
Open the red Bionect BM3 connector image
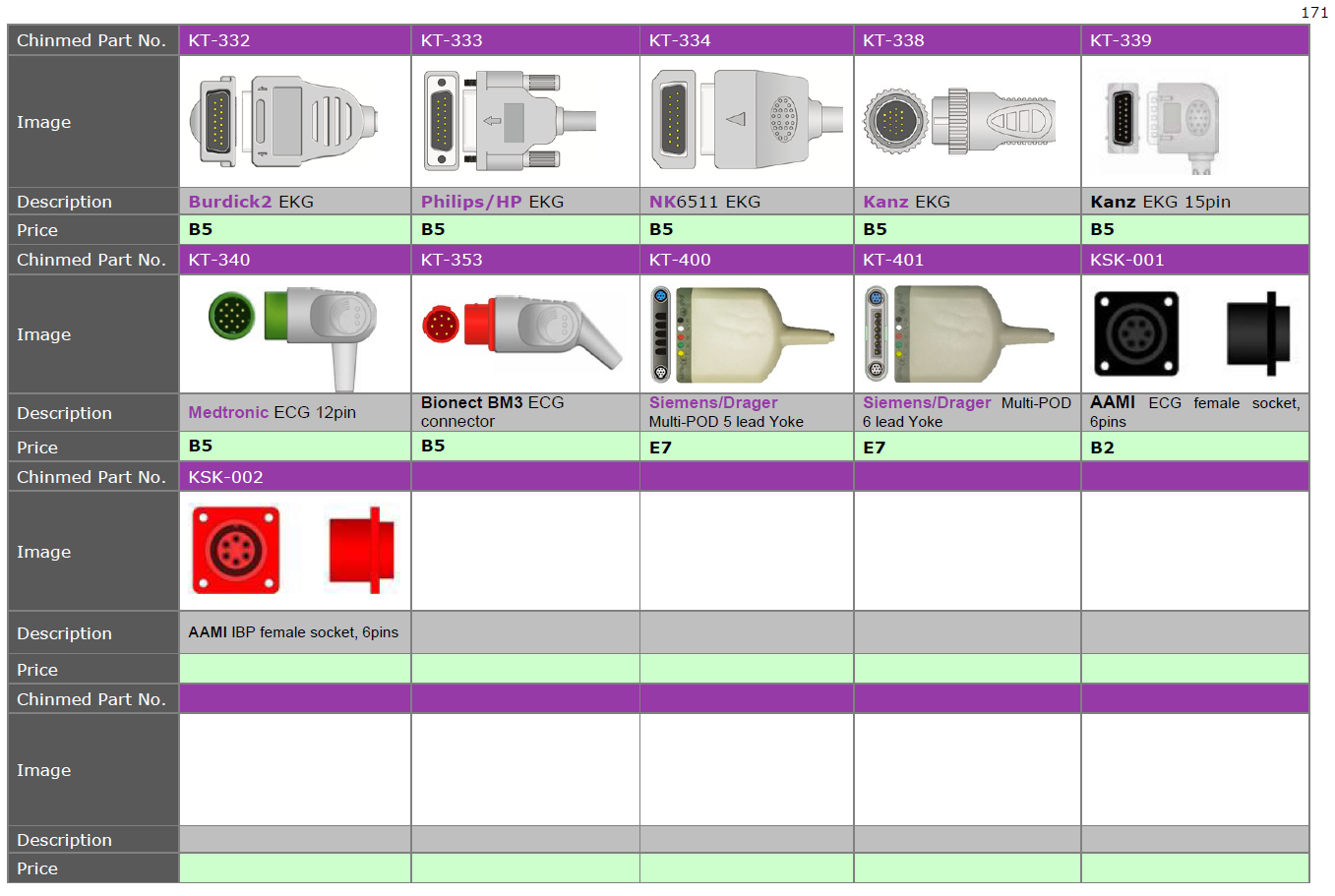click(x=522, y=330)
